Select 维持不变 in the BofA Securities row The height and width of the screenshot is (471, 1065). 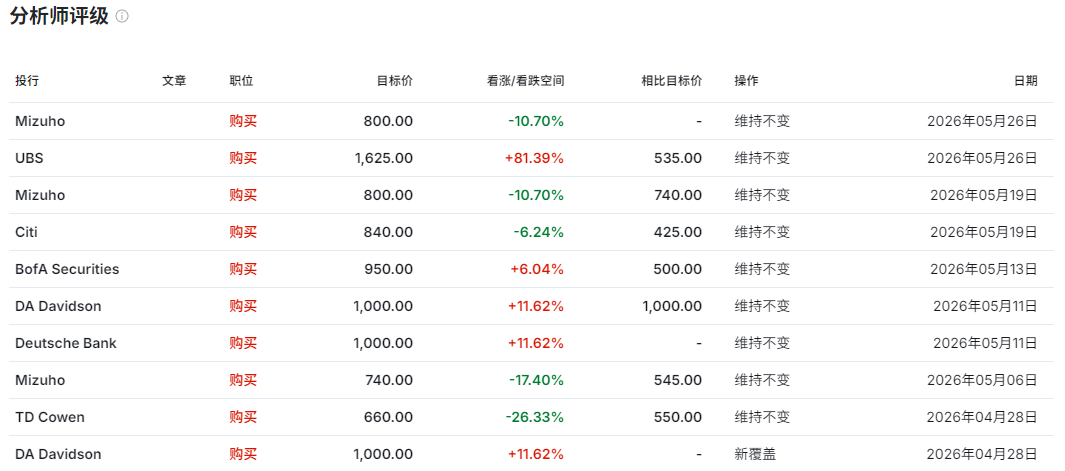click(x=762, y=269)
